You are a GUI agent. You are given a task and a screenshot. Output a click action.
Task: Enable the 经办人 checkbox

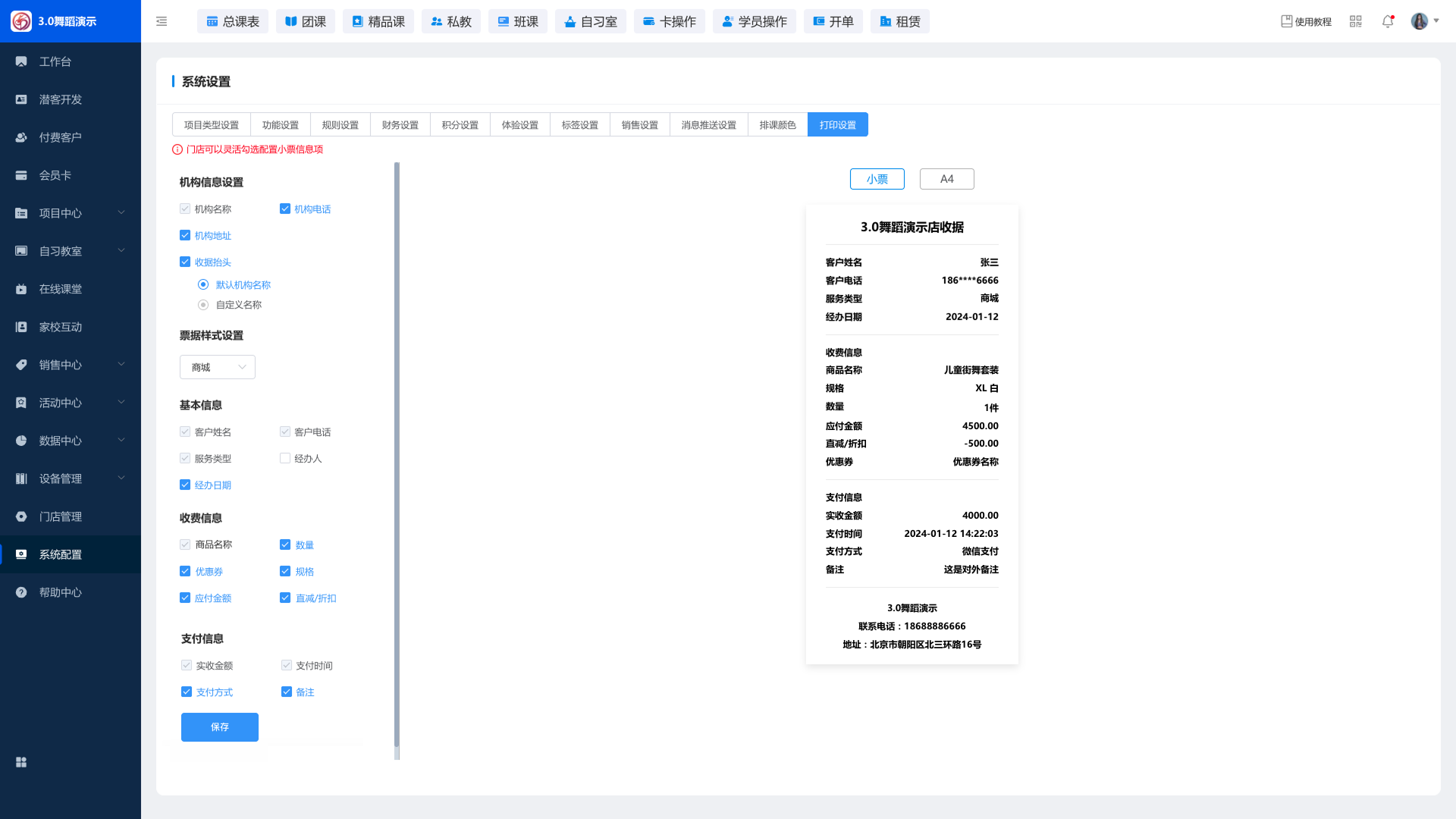(x=285, y=458)
